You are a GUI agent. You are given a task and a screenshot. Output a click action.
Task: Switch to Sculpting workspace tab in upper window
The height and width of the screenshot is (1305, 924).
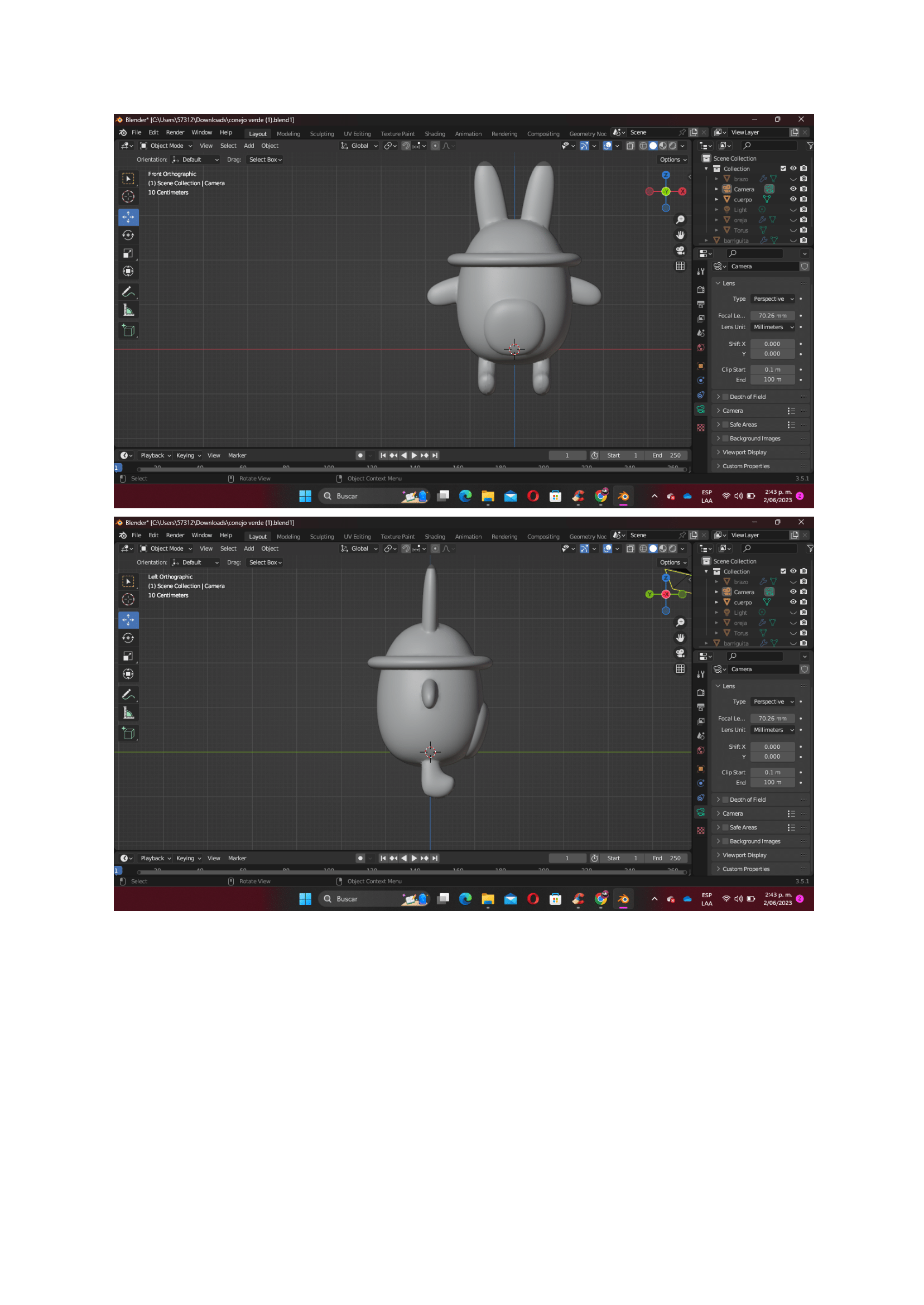click(x=321, y=134)
